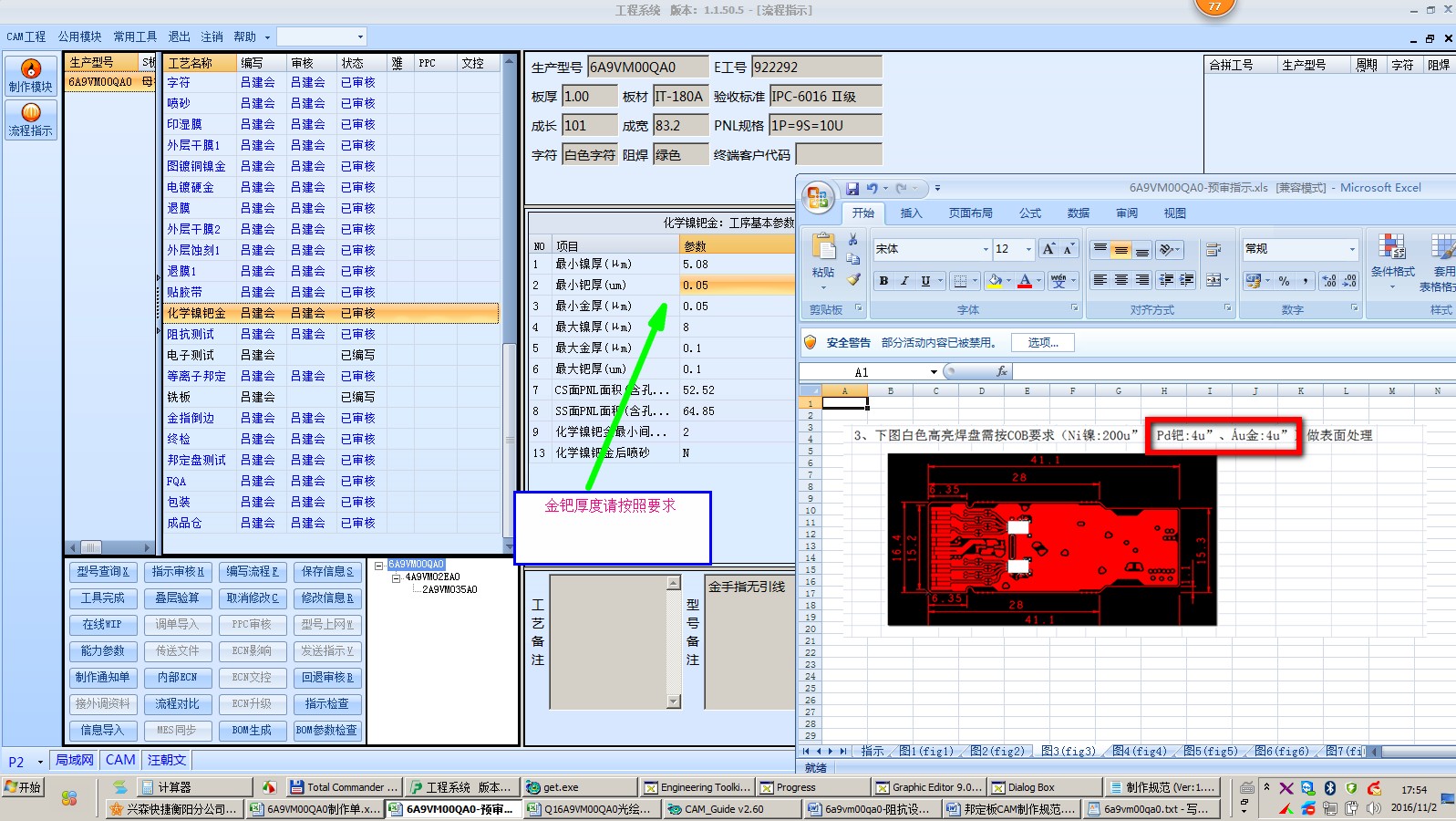Viewport: 1456px width, 821px height.
Task: Switch to the 插入 ribbon tab
Action: tap(911, 213)
